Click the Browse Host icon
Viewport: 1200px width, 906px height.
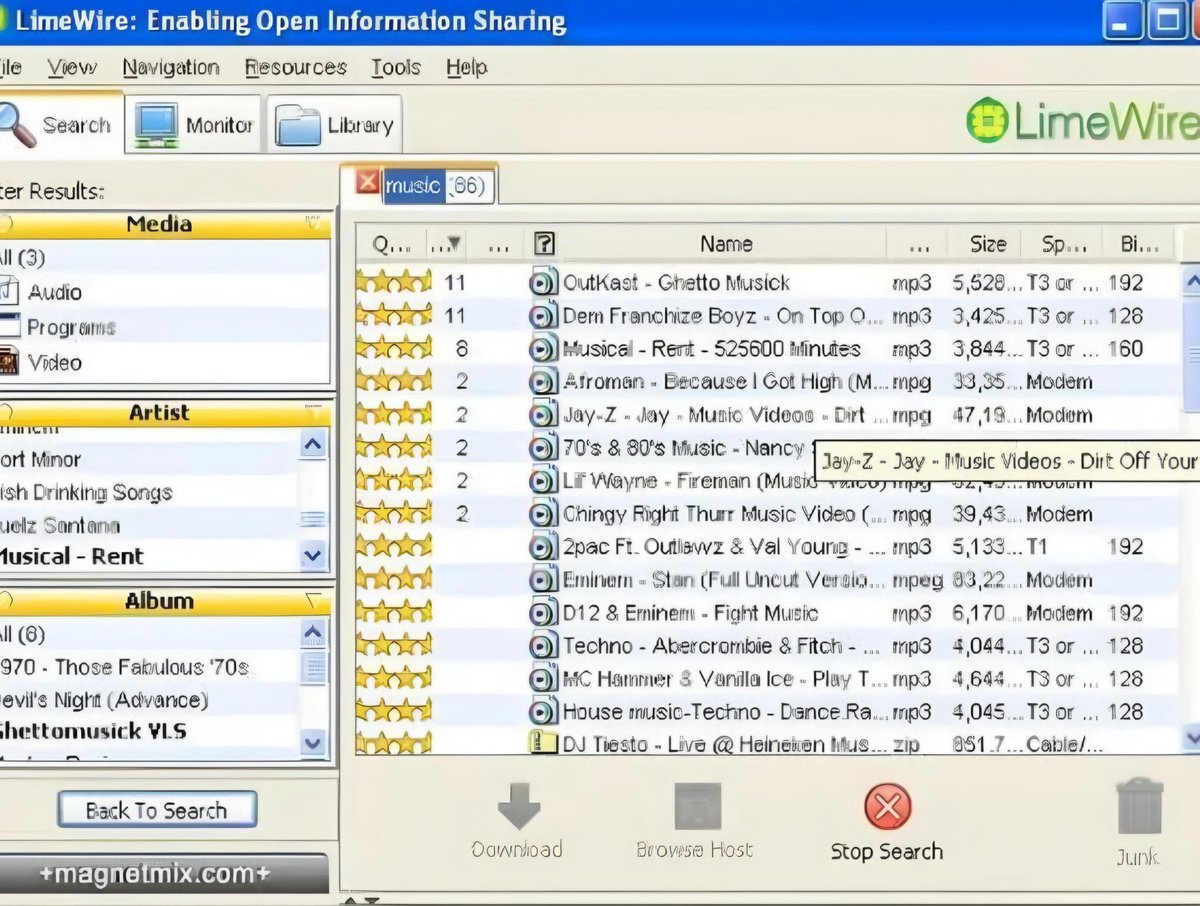coord(696,807)
